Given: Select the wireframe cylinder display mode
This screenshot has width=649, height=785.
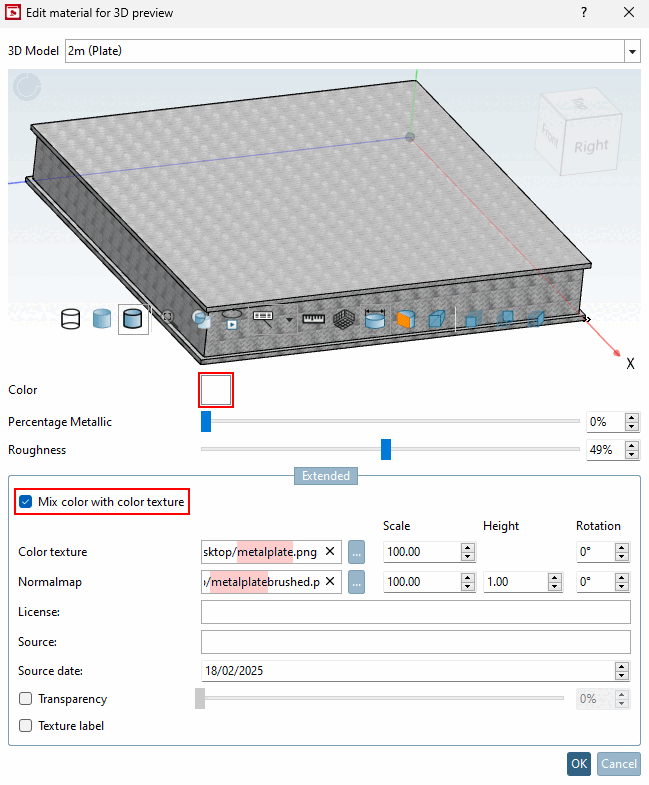Looking at the screenshot, I should click(x=71, y=319).
